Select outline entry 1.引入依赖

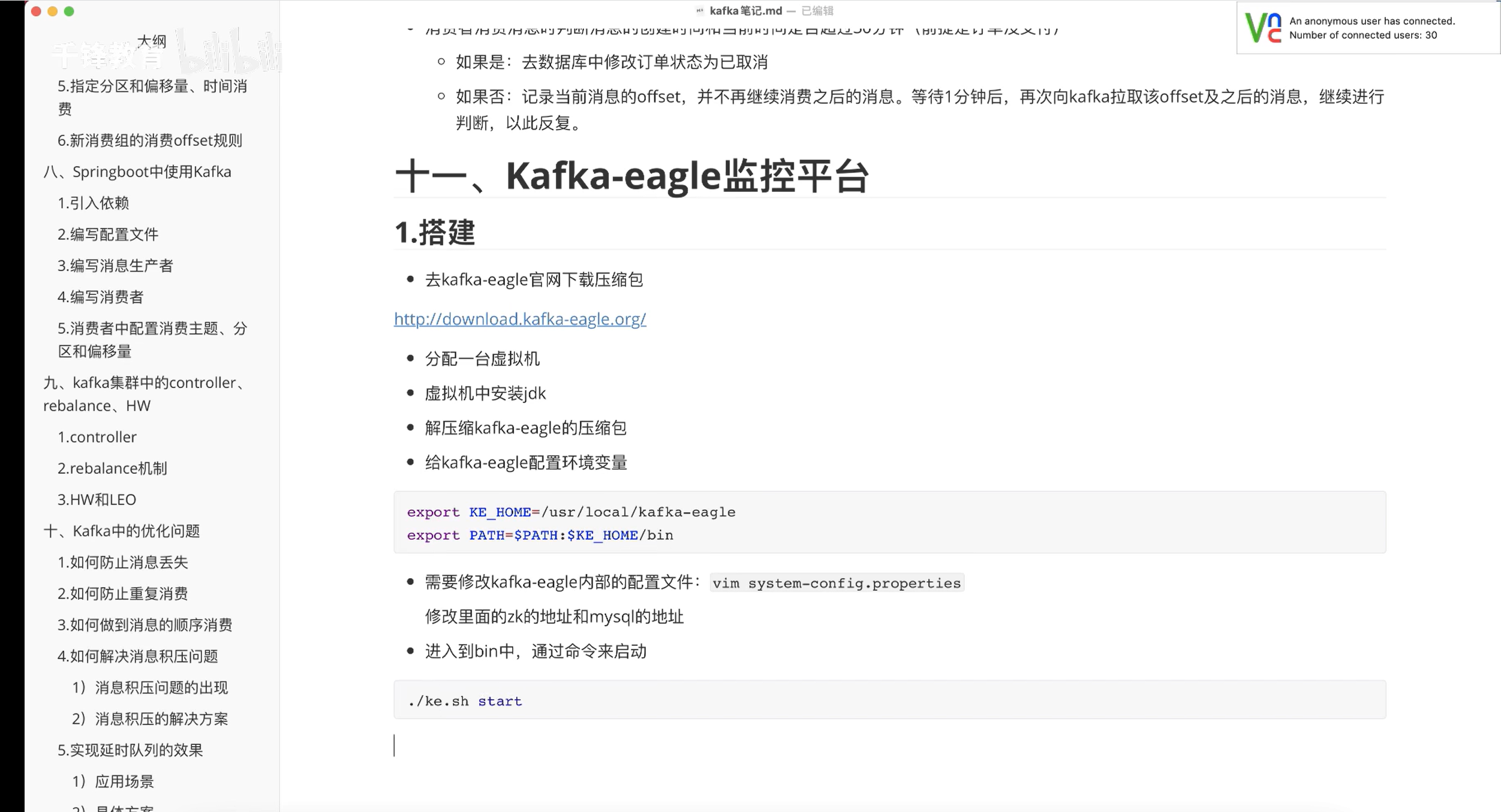[x=93, y=203]
